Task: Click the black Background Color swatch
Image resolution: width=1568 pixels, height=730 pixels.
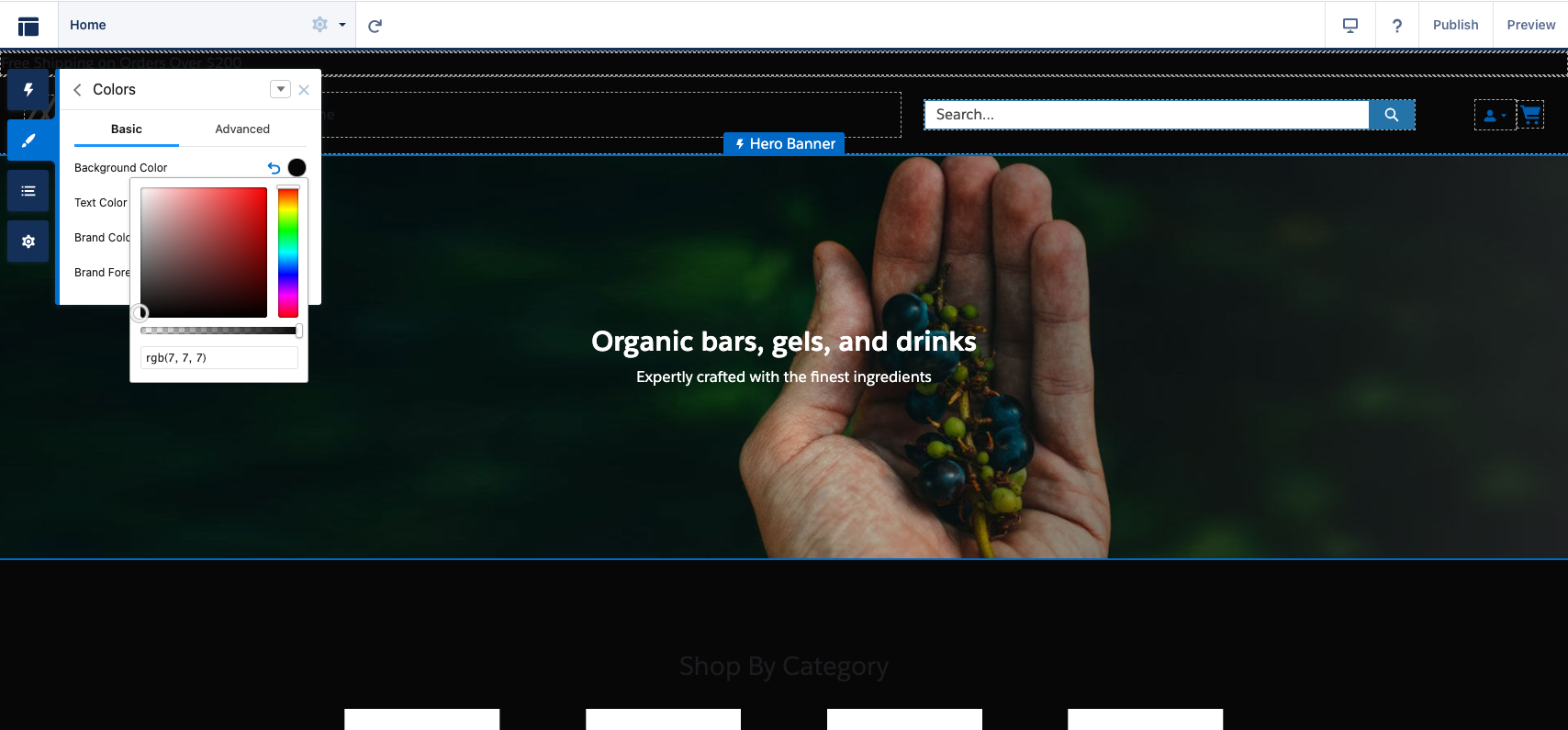Action: pyautogui.click(x=297, y=167)
